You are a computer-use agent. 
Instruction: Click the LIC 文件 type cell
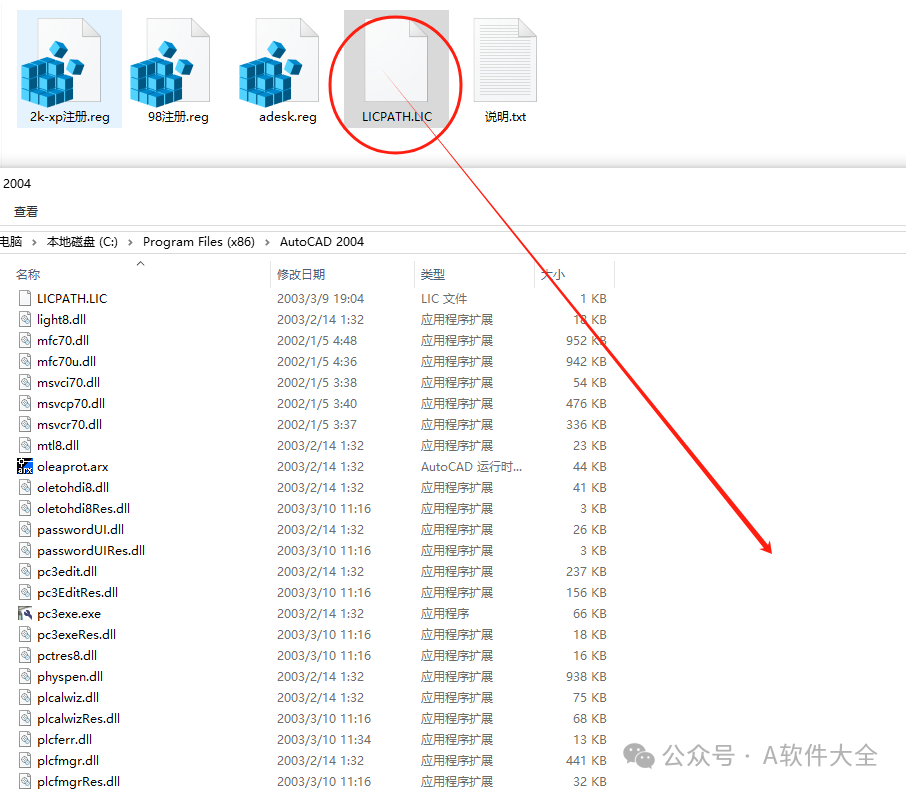coord(444,298)
